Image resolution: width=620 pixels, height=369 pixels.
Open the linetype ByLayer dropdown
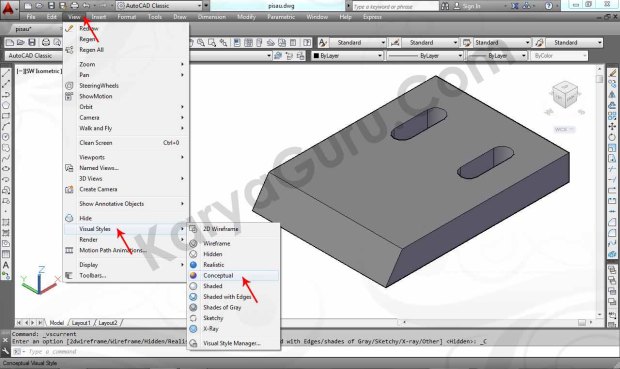point(425,56)
